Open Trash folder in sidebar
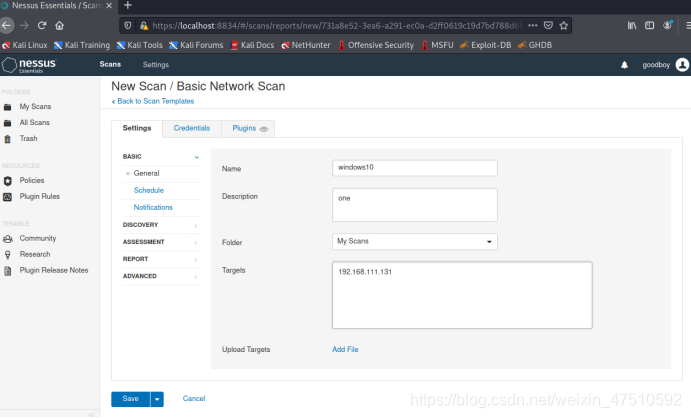Viewport: 691px width, 418px height. pyautogui.click(x=28, y=138)
